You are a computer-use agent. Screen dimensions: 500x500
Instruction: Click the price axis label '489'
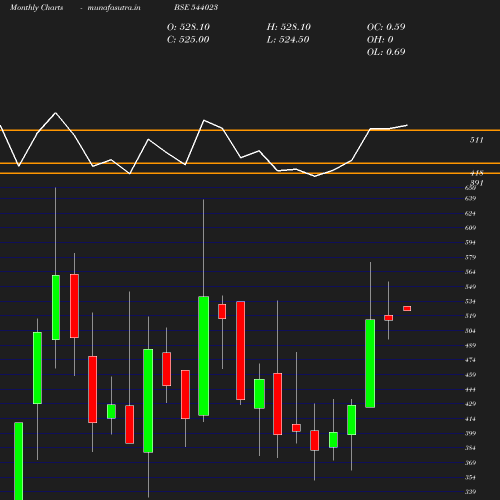470,345
